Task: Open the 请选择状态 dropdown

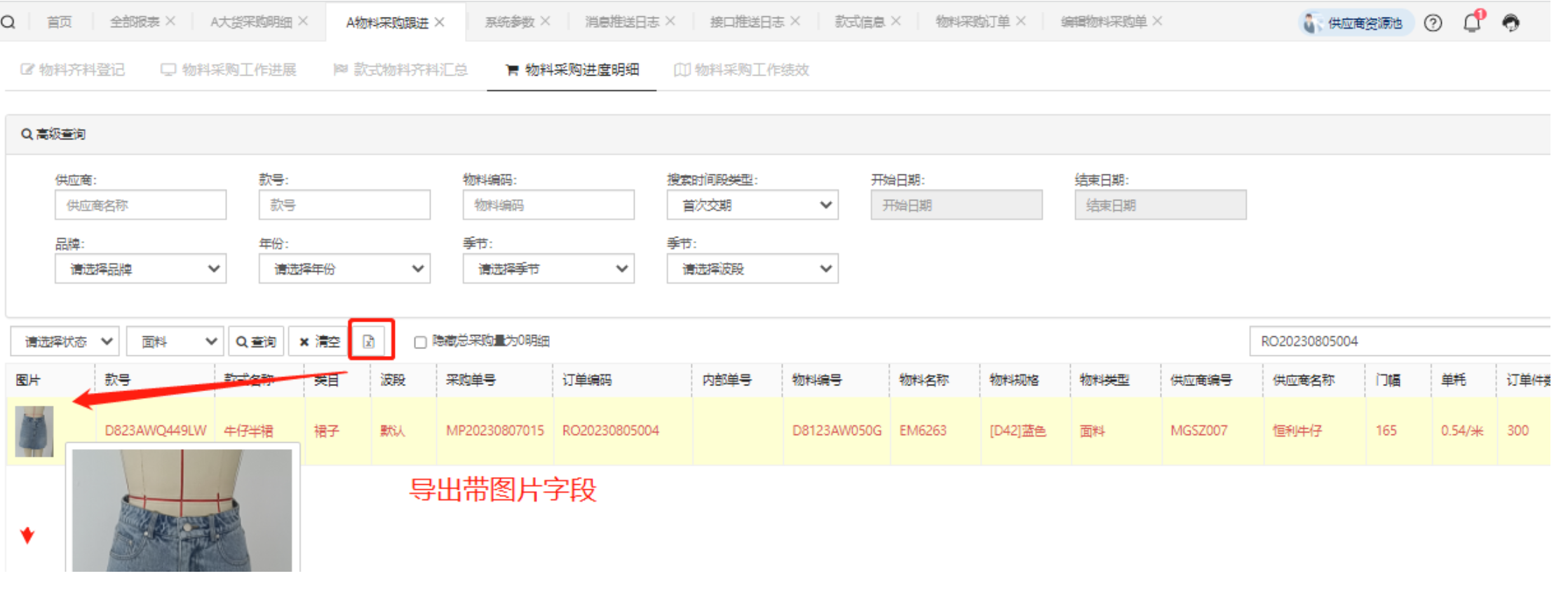Action: [65, 342]
